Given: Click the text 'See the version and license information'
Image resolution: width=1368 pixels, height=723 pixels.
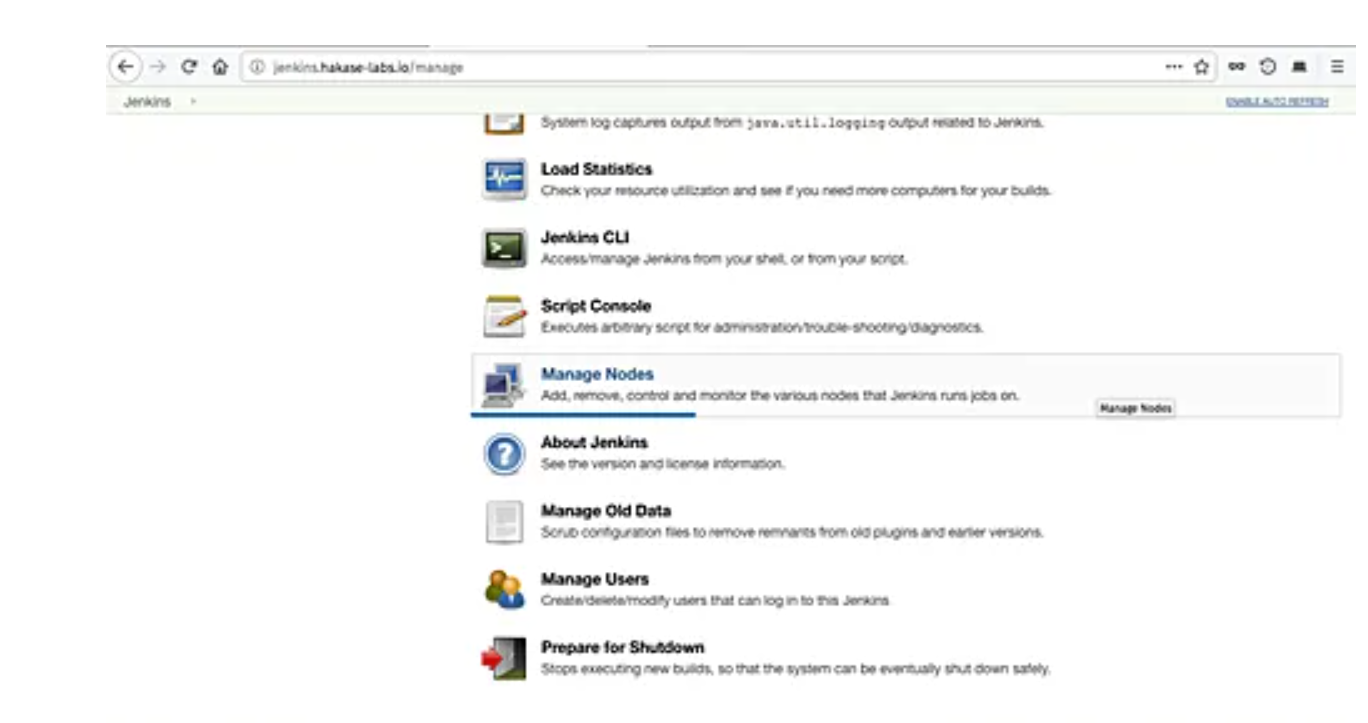Looking at the screenshot, I should click(x=662, y=464).
